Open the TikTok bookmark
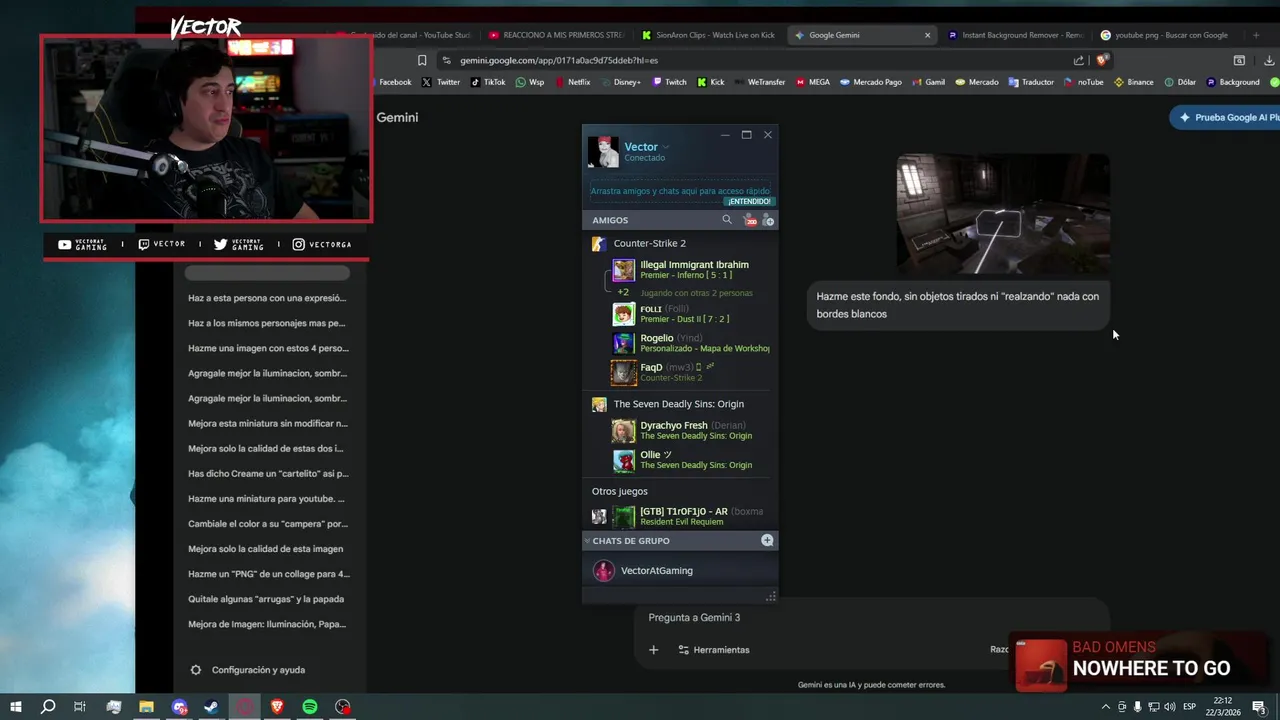Image resolution: width=1280 pixels, height=720 pixels. (x=488, y=82)
